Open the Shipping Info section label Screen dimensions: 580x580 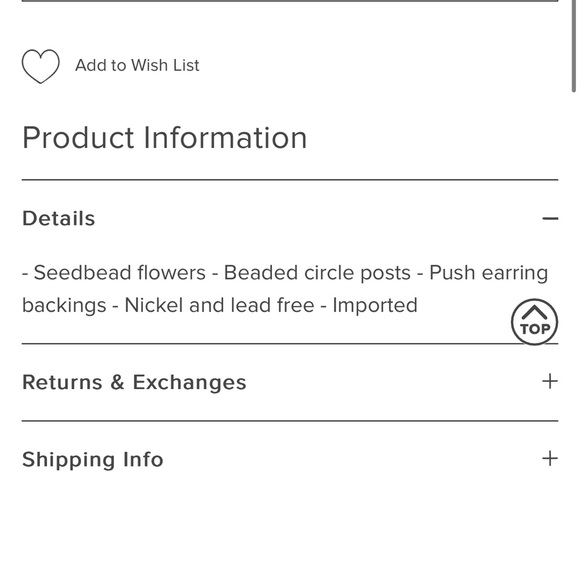(93, 460)
